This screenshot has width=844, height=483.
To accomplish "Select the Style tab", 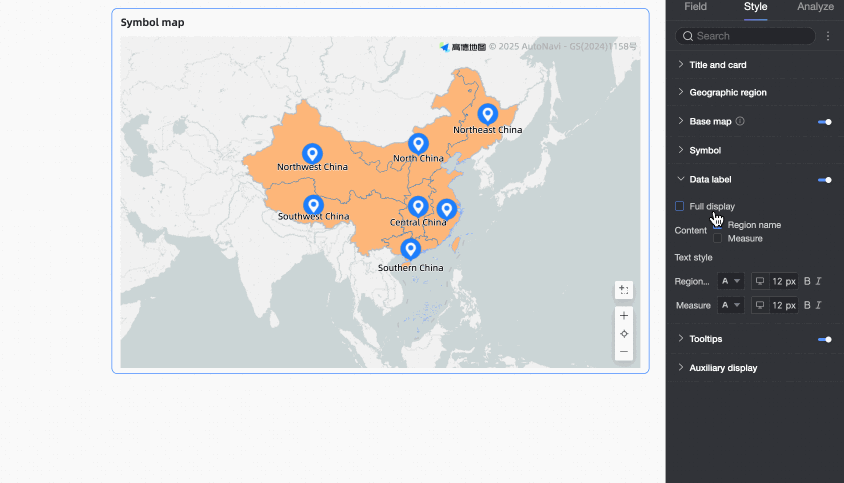I will coord(755,7).
